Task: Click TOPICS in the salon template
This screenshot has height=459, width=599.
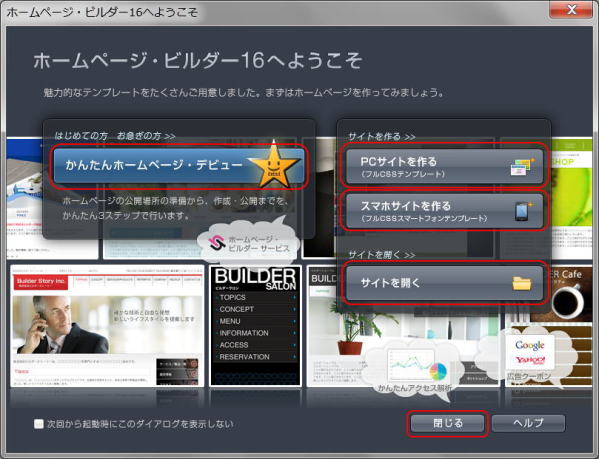Action: pos(233,297)
